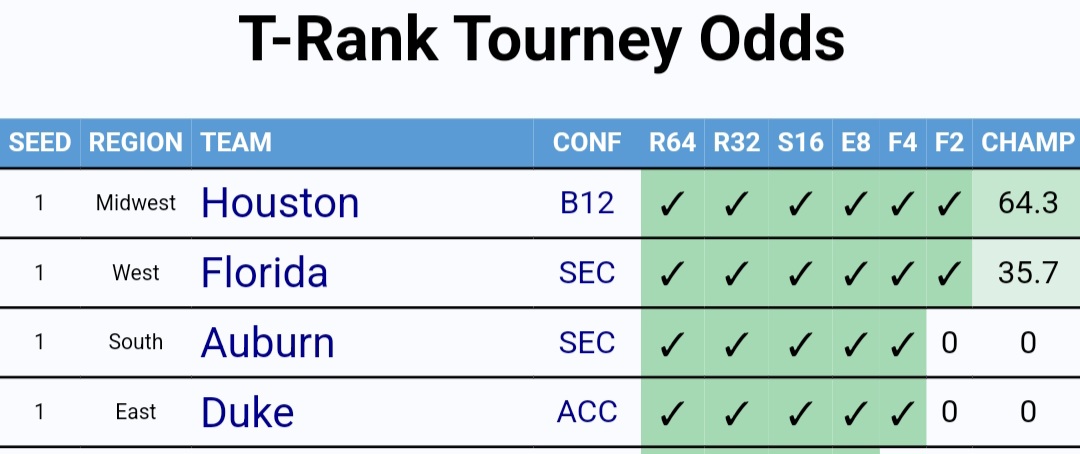Viewport: 1080px width, 454px height.
Task: Select the B12 conference link
Action: 587,203
